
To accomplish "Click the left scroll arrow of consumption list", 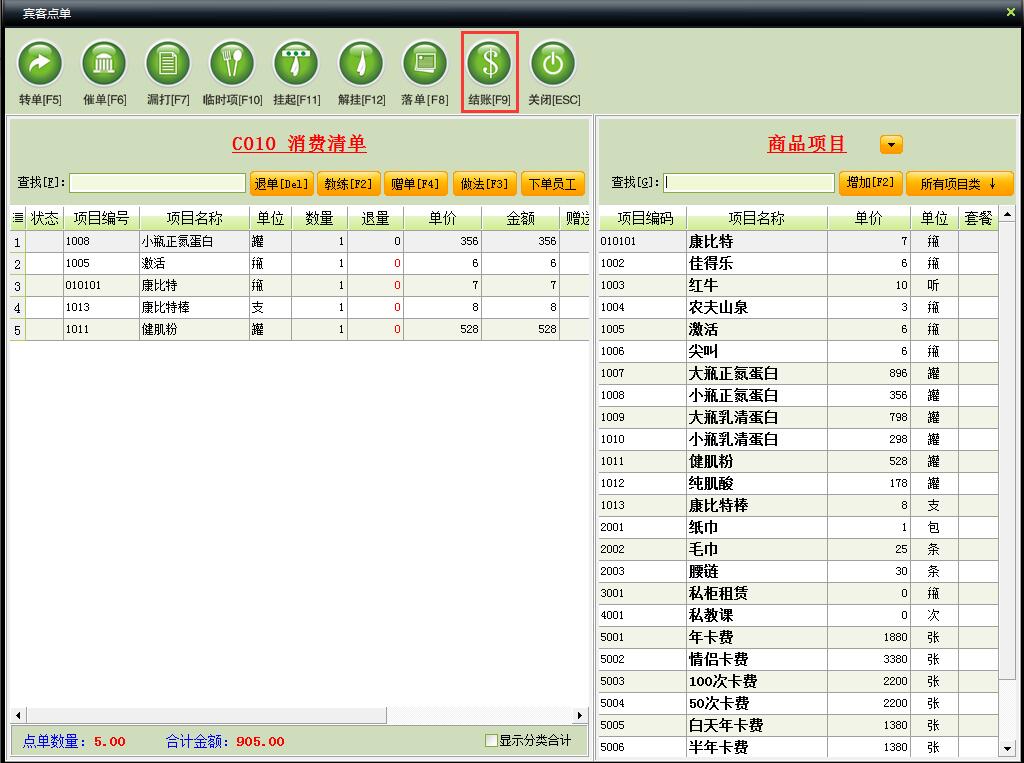I will point(18,715).
